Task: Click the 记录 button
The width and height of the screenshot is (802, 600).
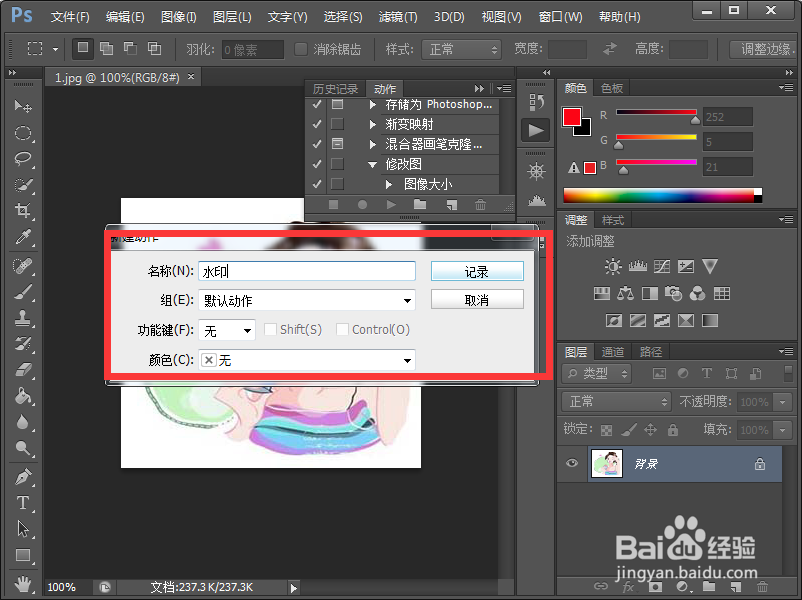Action: (477, 270)
